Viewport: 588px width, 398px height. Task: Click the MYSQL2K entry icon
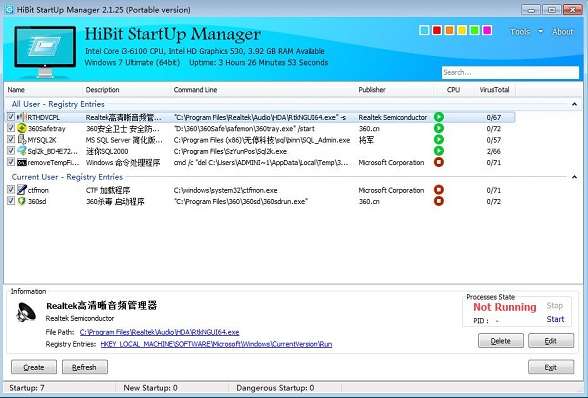tap(22, 140)
